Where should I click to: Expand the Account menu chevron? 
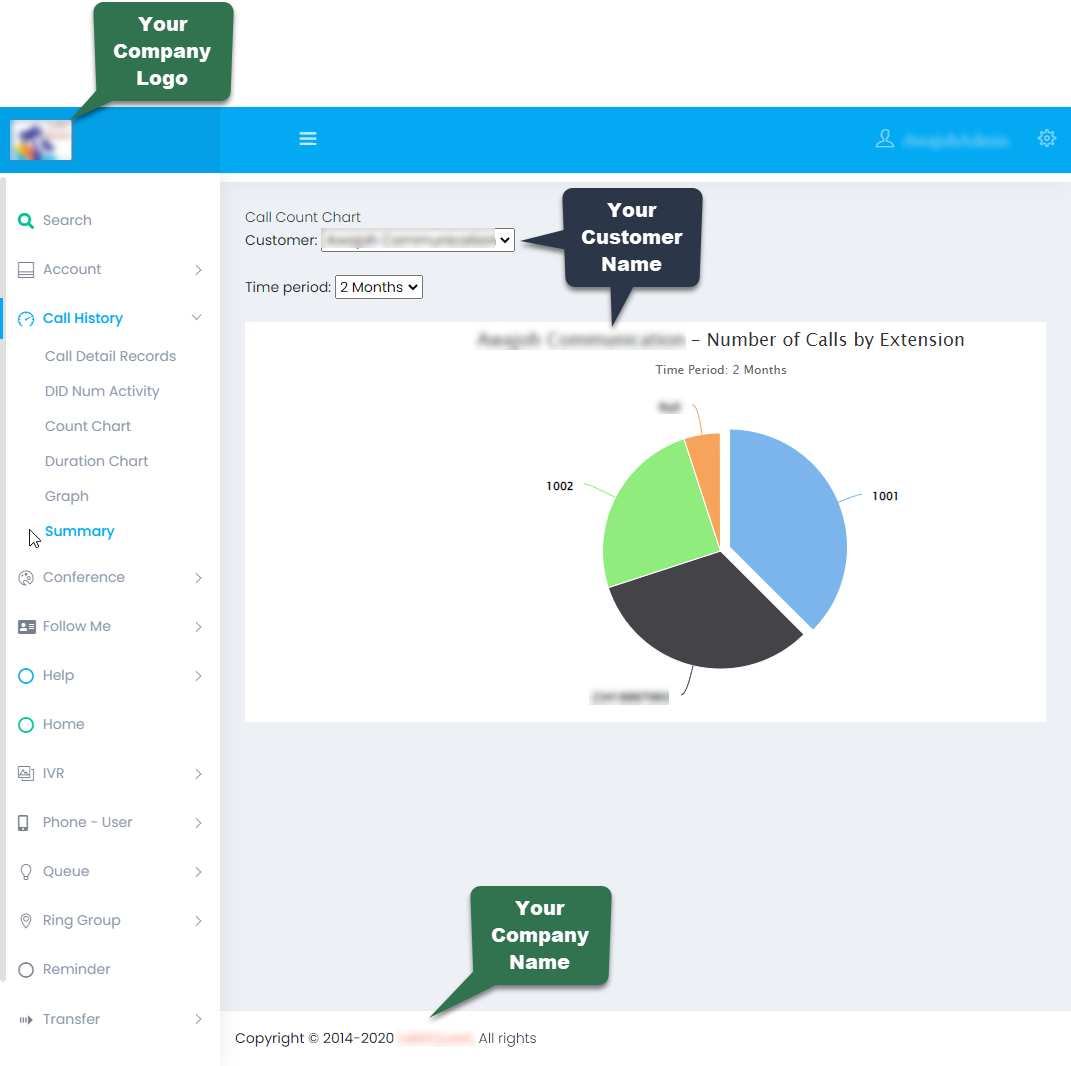(x=198, y=270)
